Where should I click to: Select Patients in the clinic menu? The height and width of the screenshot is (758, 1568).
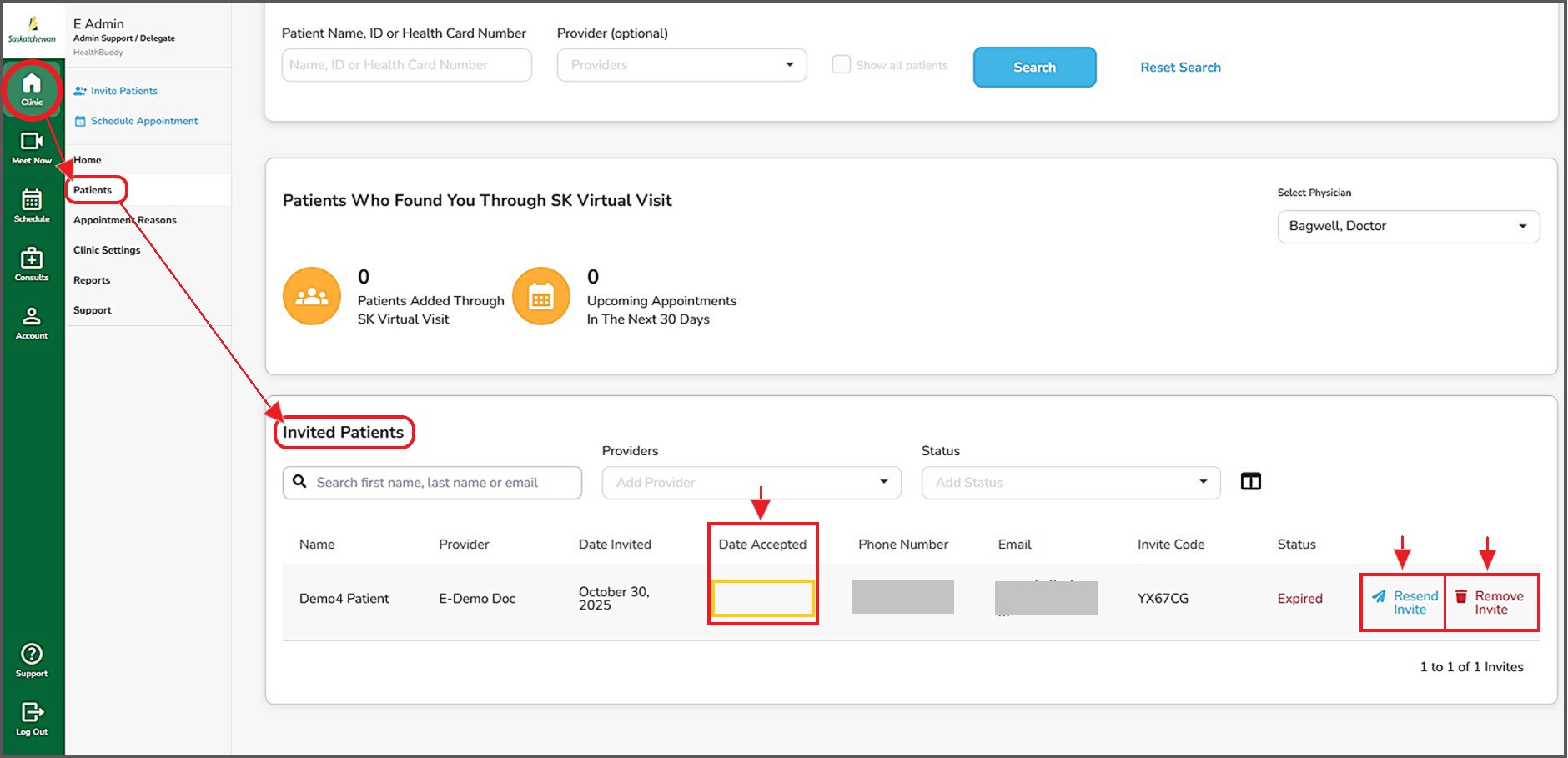[93, 190]
